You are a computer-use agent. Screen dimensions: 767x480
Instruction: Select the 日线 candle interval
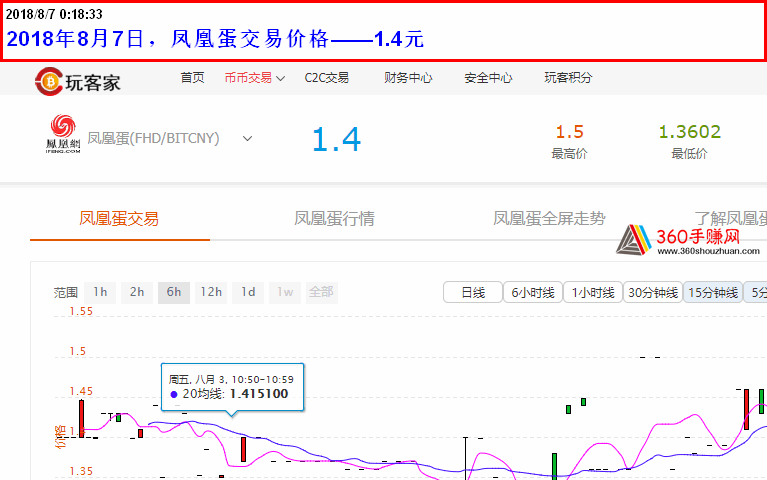(x=473, y=293)
